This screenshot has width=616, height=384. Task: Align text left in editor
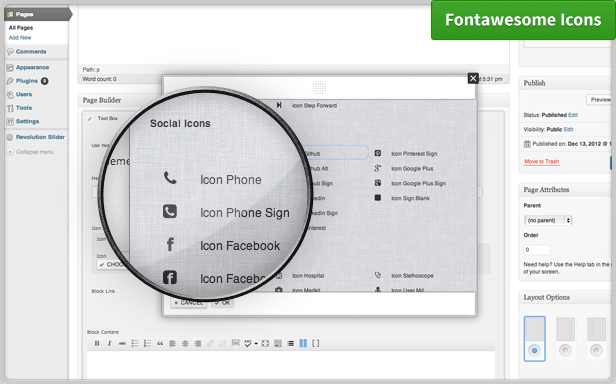point(172,344)
